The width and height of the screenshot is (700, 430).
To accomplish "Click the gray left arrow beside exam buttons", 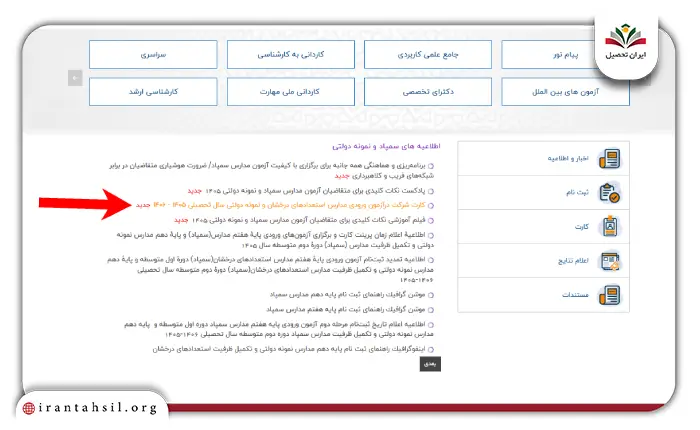I will (x=75, y=78).
